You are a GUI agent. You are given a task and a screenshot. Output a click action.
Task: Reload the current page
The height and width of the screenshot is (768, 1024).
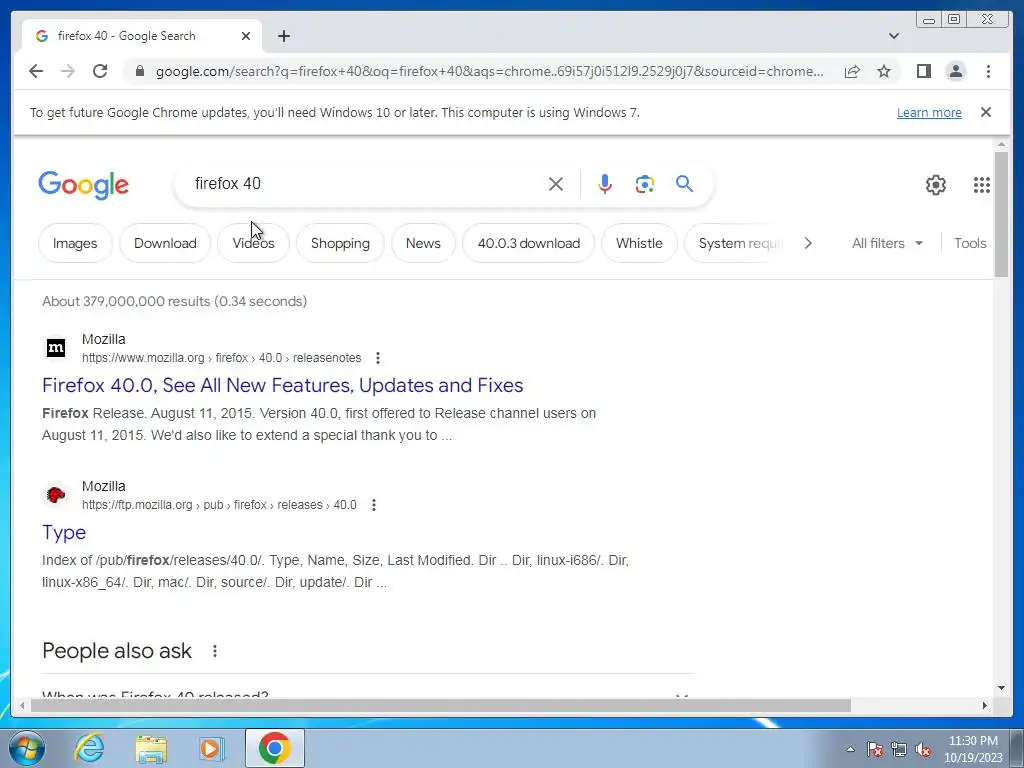pos(100,71)
